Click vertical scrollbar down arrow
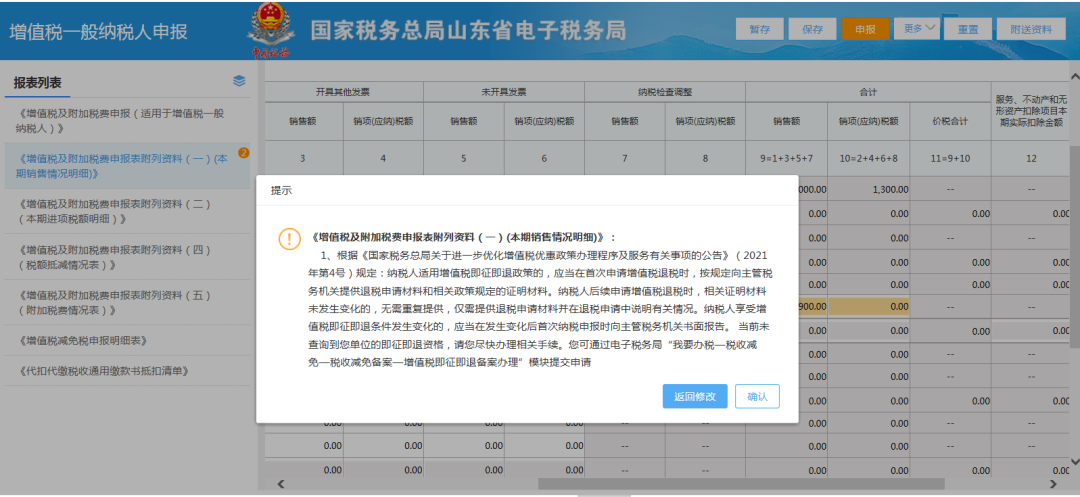Viewport: 1080px width, 497px height. click(1074, 461)
